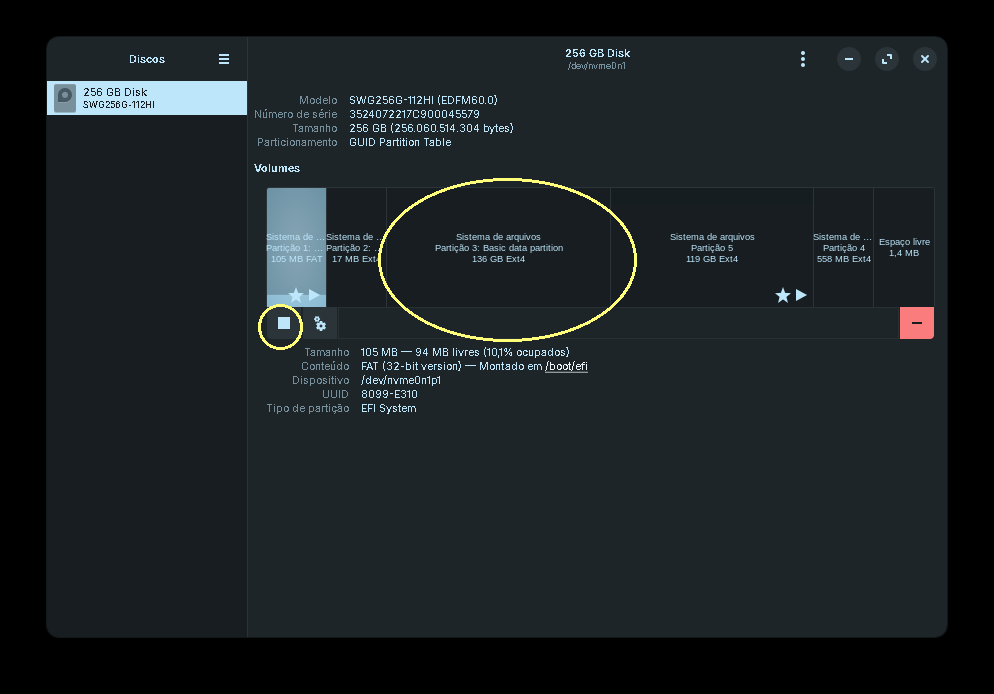Select the Espaço livre 1,4 MB block

pyautogui.click(x=904, y=248)
